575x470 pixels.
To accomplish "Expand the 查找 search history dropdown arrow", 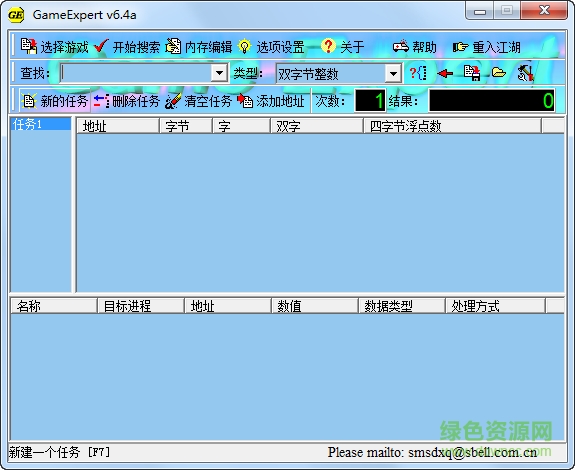I will (x=219, y=73).
